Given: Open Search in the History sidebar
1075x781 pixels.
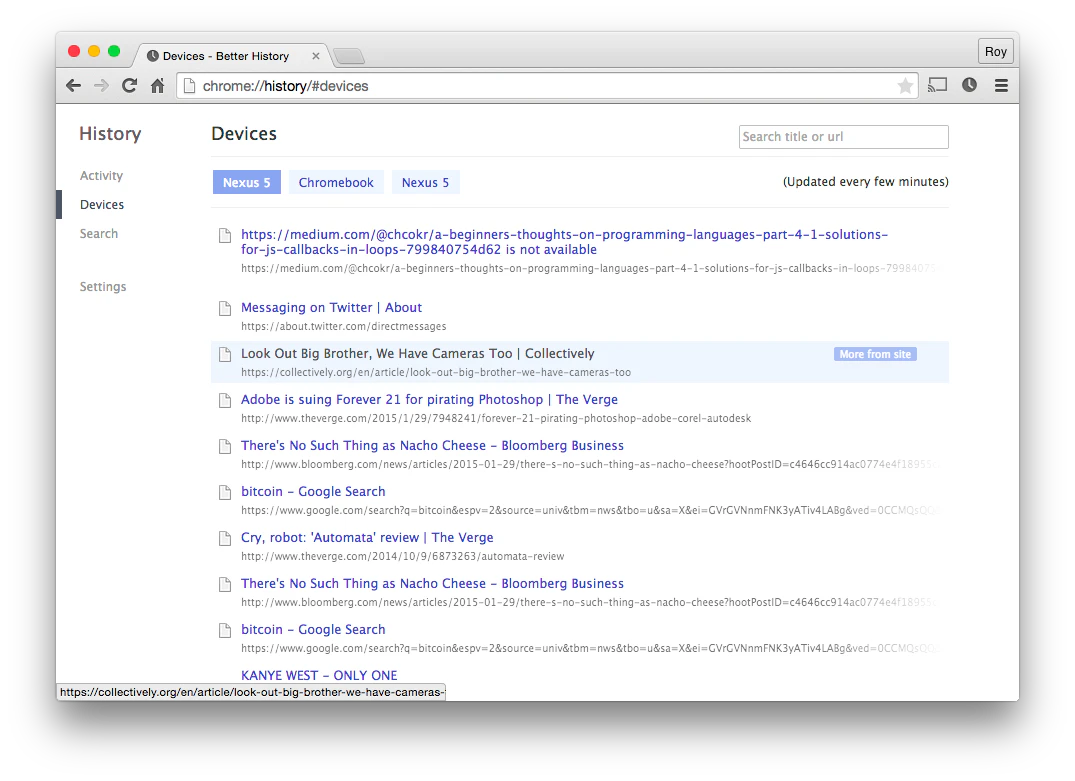Looking at the screenshot, I should (99, 234).
